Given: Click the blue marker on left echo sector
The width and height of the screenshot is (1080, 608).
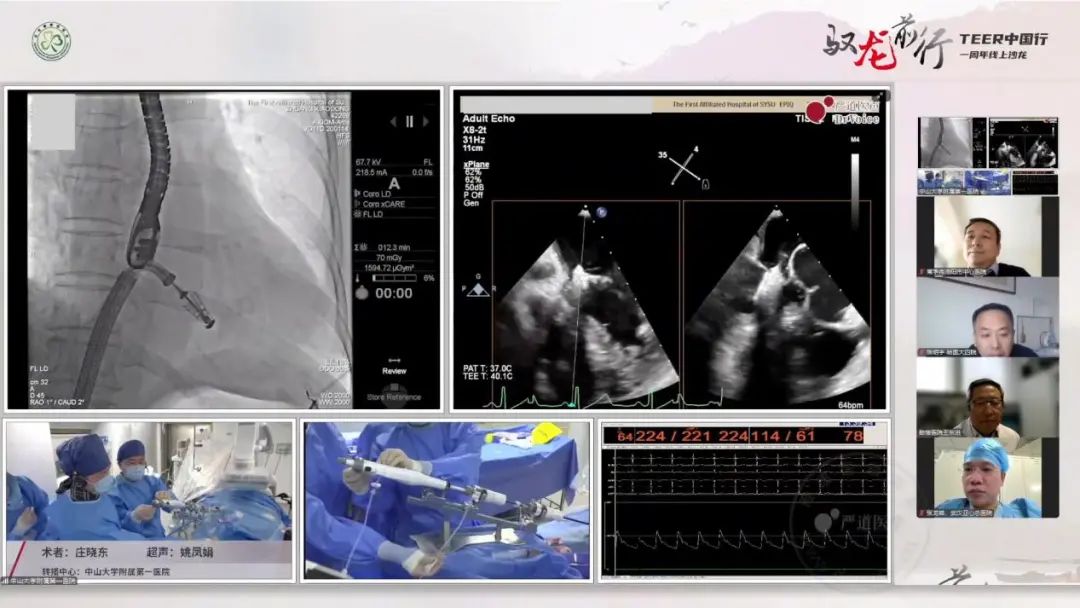Looking at the screenshot, I should click(602, 212).
